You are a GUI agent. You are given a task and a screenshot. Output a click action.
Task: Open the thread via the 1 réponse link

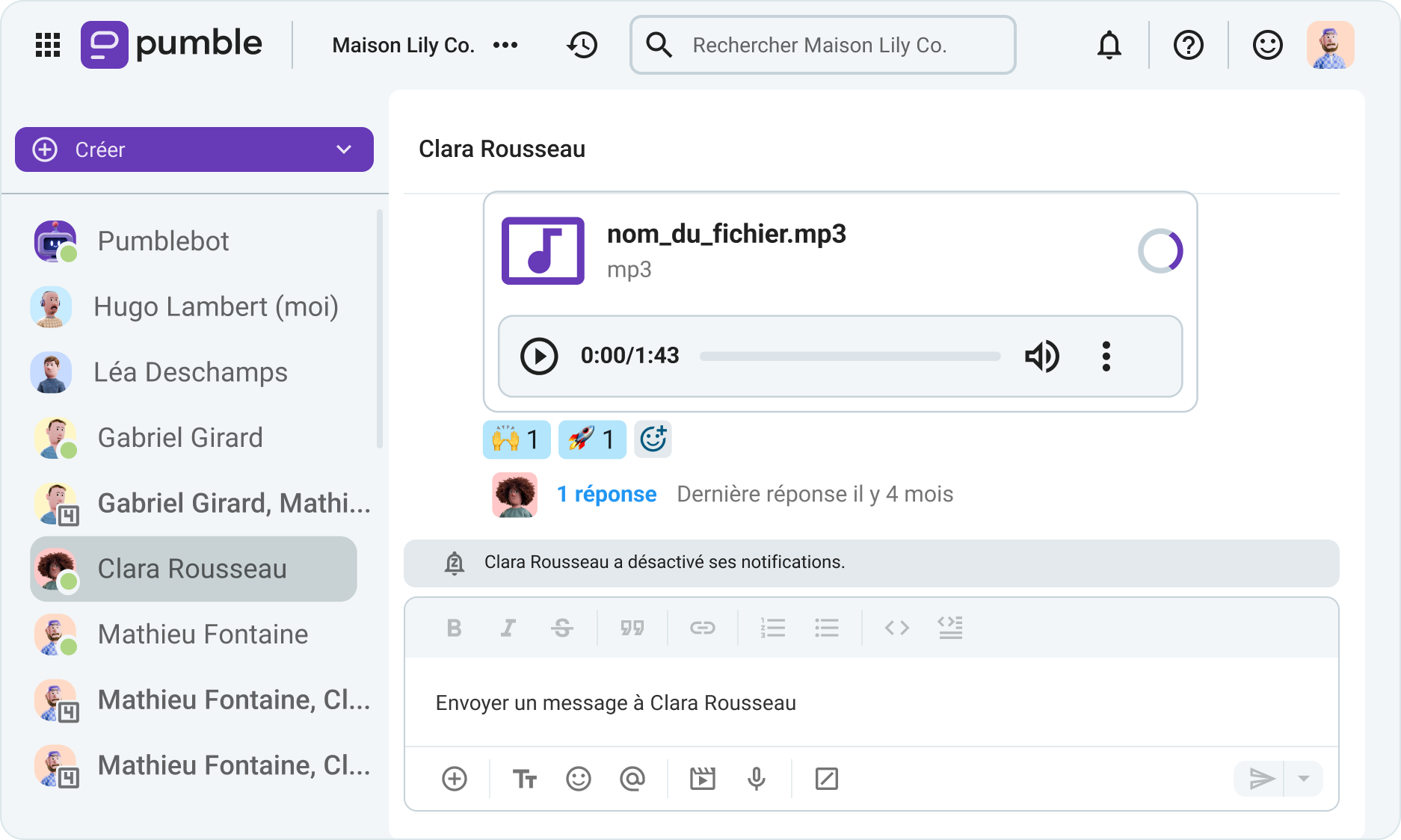[607, 493]
